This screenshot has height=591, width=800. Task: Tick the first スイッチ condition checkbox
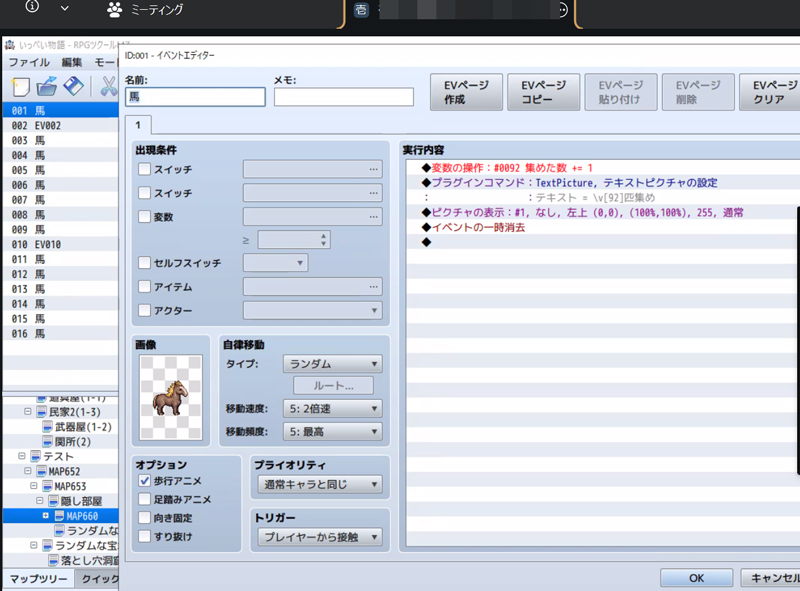coord(145,170)
